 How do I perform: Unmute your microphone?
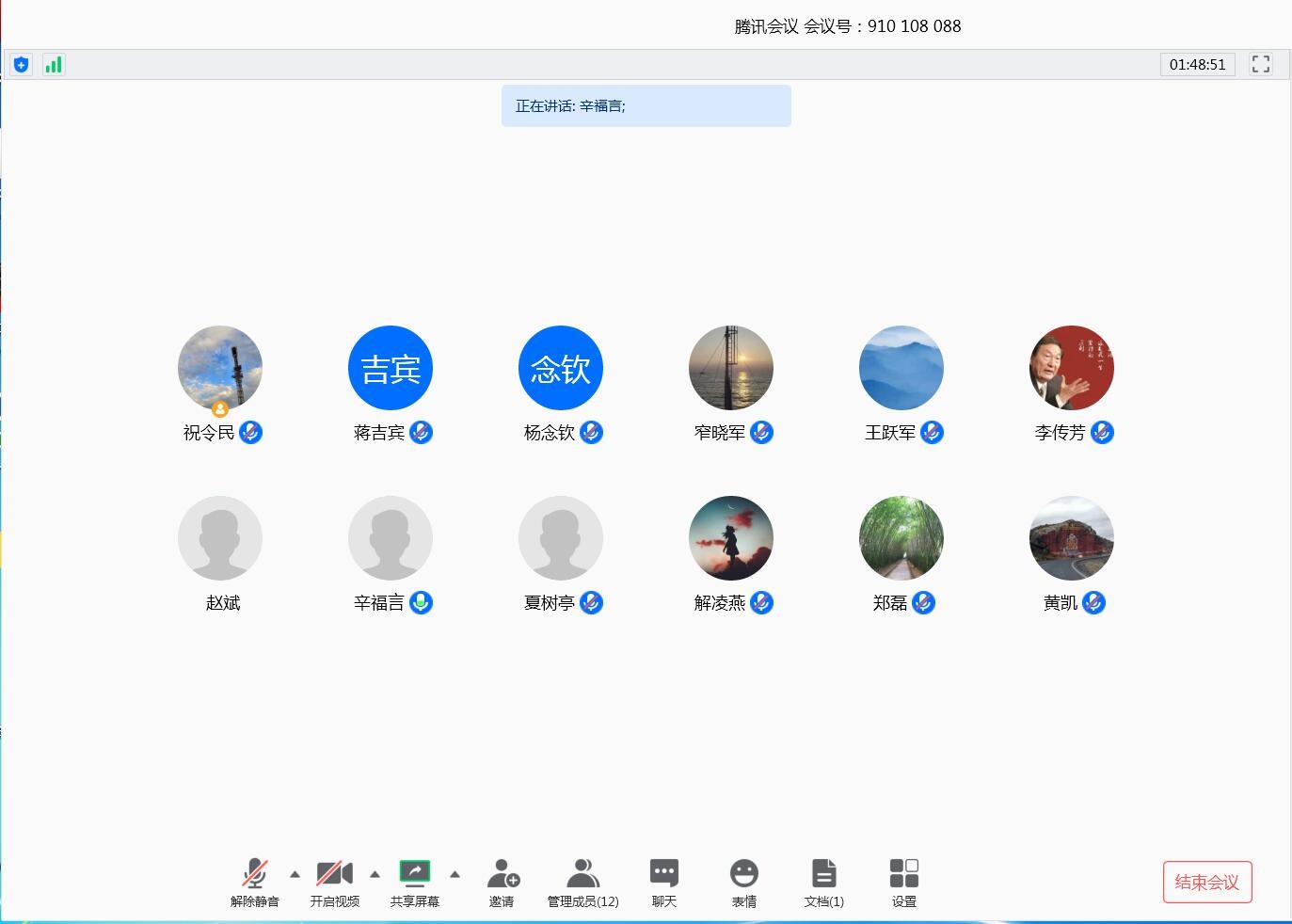point(254,882)
